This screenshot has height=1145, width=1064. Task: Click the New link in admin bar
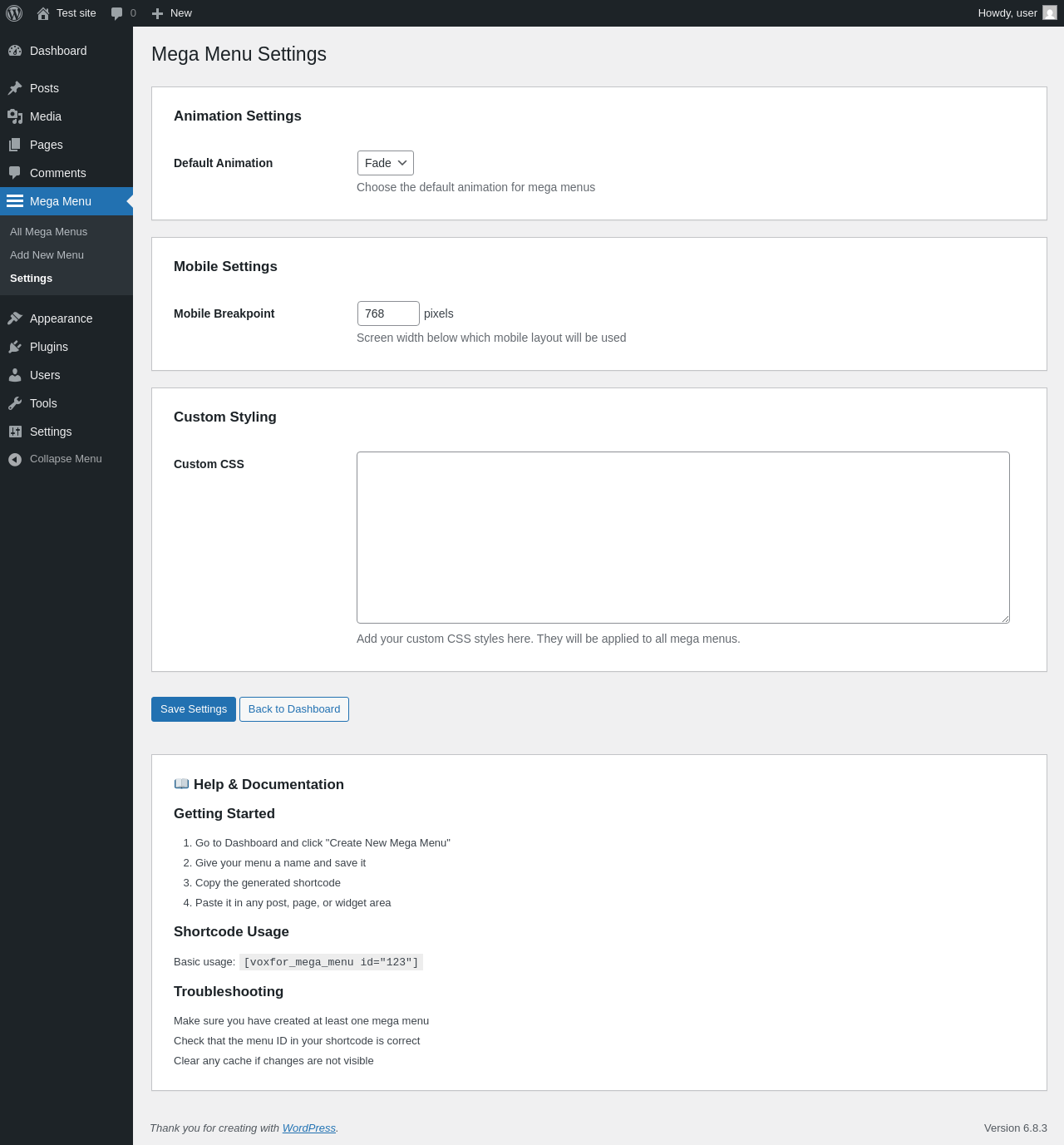pos(181,13)
